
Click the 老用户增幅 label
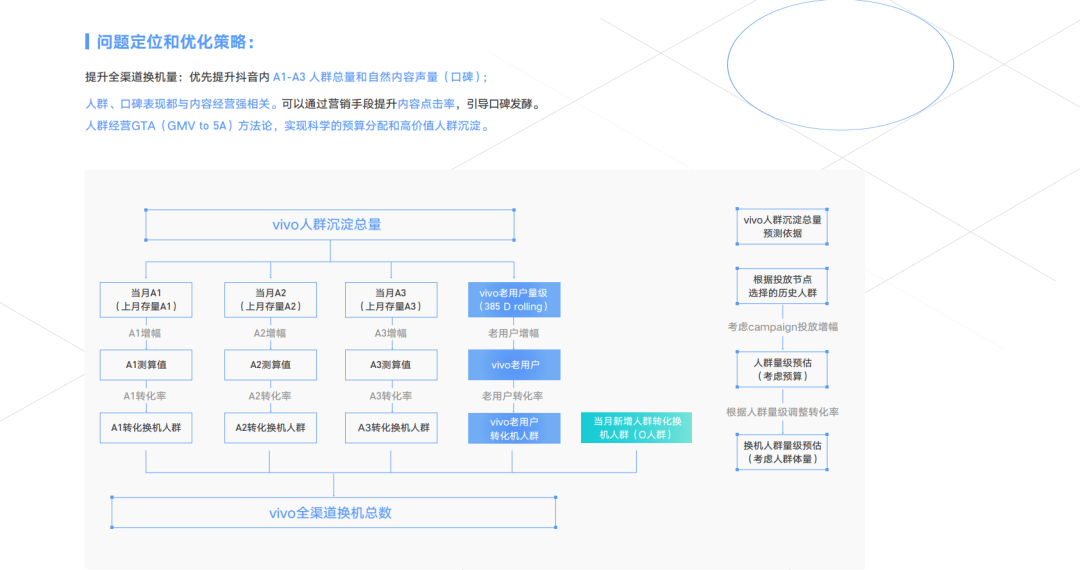513,333
